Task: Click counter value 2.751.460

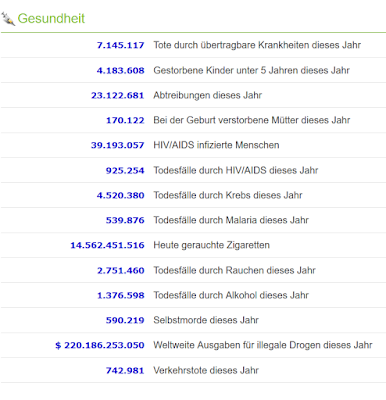Action: click(120, 270)
